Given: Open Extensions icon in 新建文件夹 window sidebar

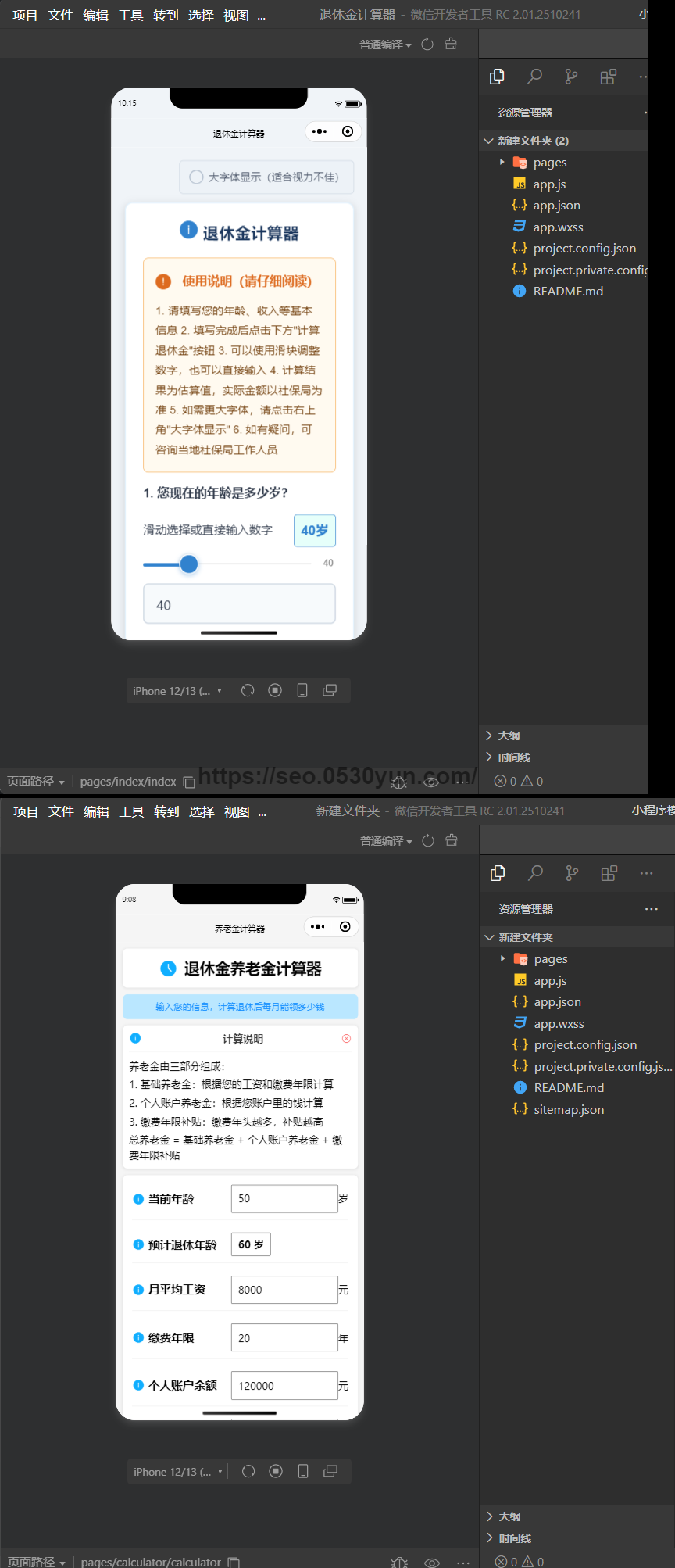Looking at the screenshot, I should [x=609, y=873].
